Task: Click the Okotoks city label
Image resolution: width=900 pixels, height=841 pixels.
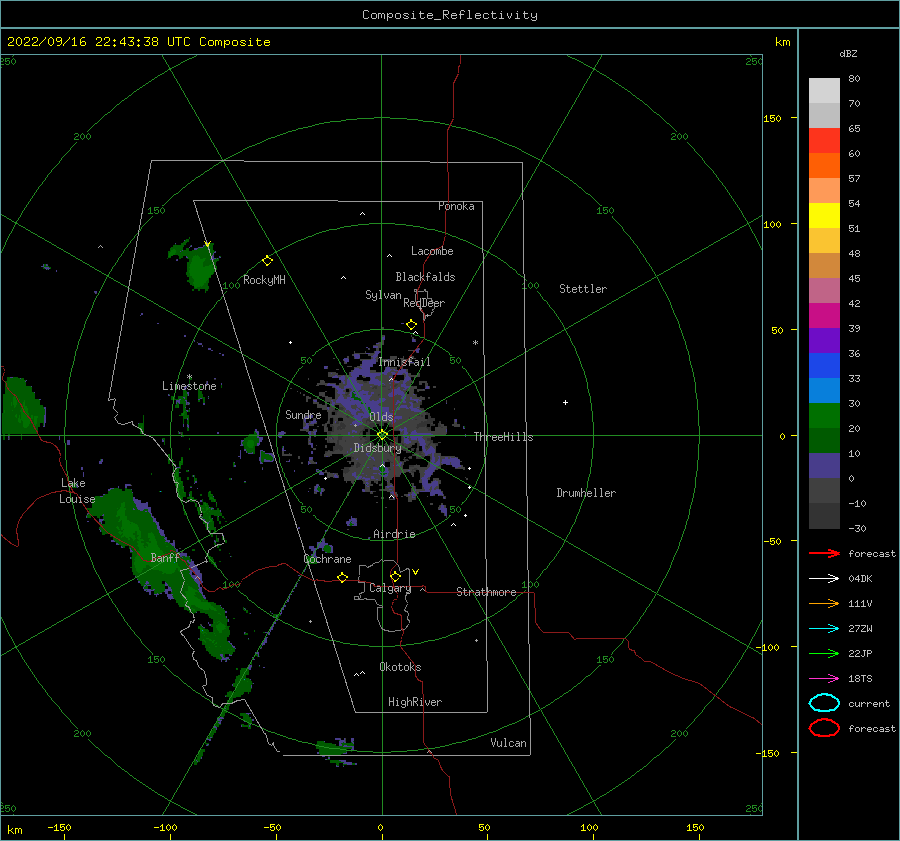Action: (x=400, y=667)
